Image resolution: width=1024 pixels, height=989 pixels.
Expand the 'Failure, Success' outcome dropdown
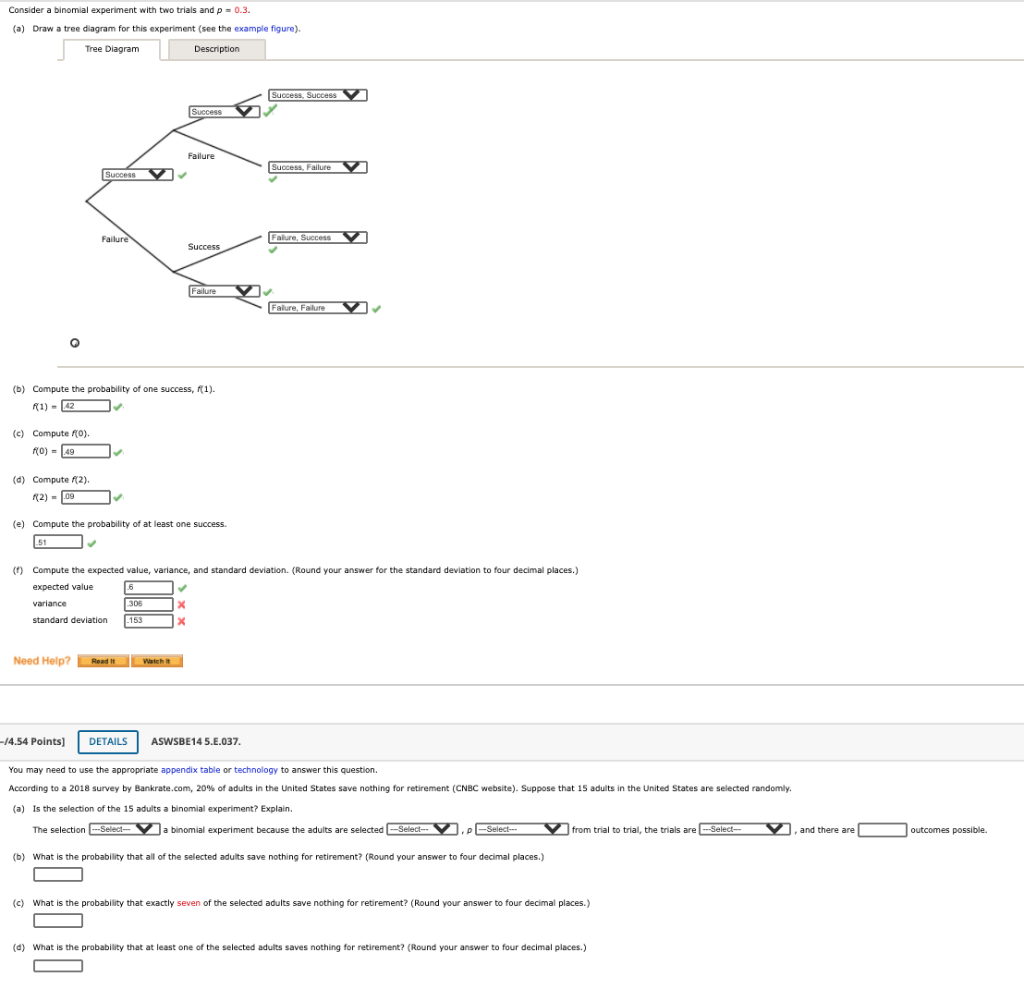(x=317, y=237)
